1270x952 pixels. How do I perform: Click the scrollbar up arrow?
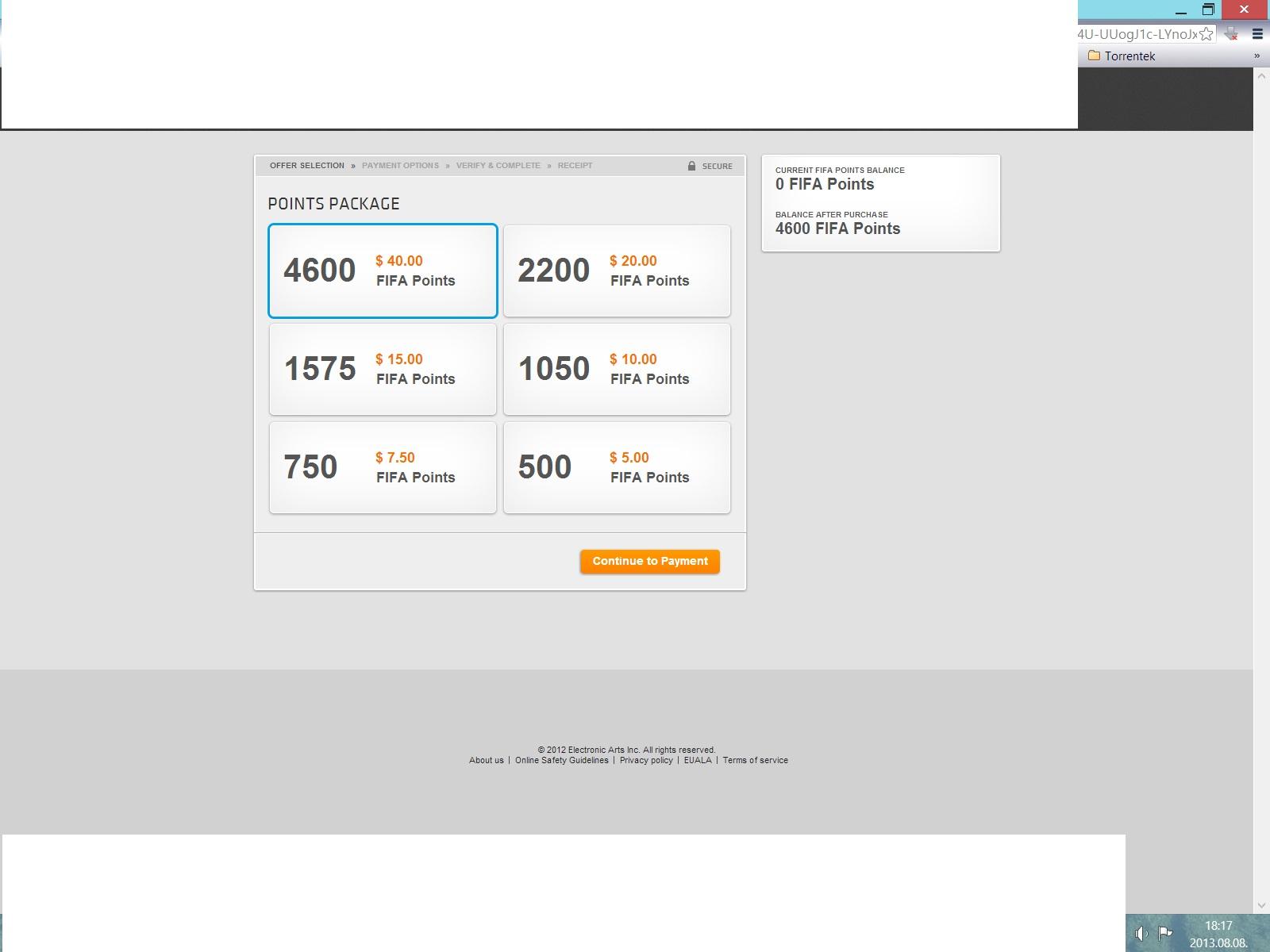[x=1261, y=76]
